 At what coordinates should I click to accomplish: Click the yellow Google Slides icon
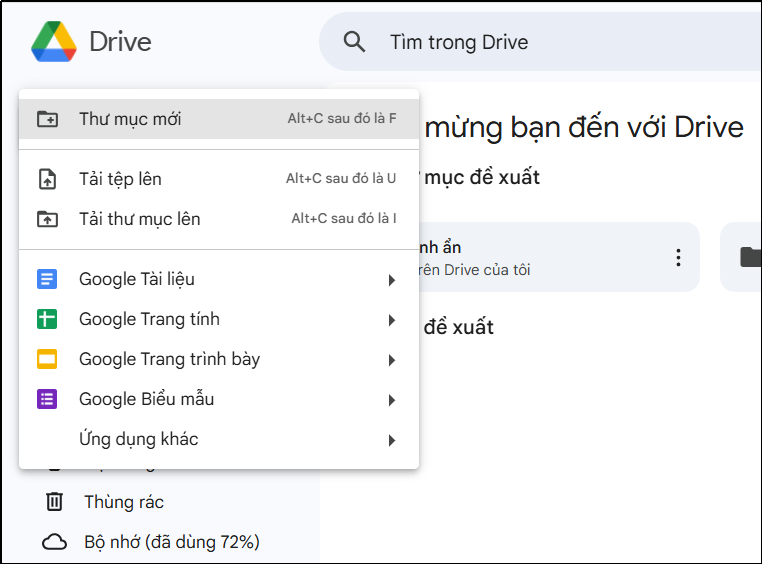pyautogui.click(x=47, y=359)
